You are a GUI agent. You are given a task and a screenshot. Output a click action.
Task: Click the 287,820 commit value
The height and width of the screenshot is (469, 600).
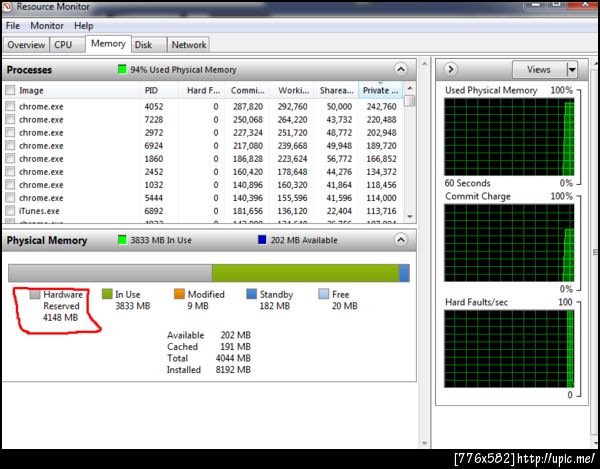[248, 106]
